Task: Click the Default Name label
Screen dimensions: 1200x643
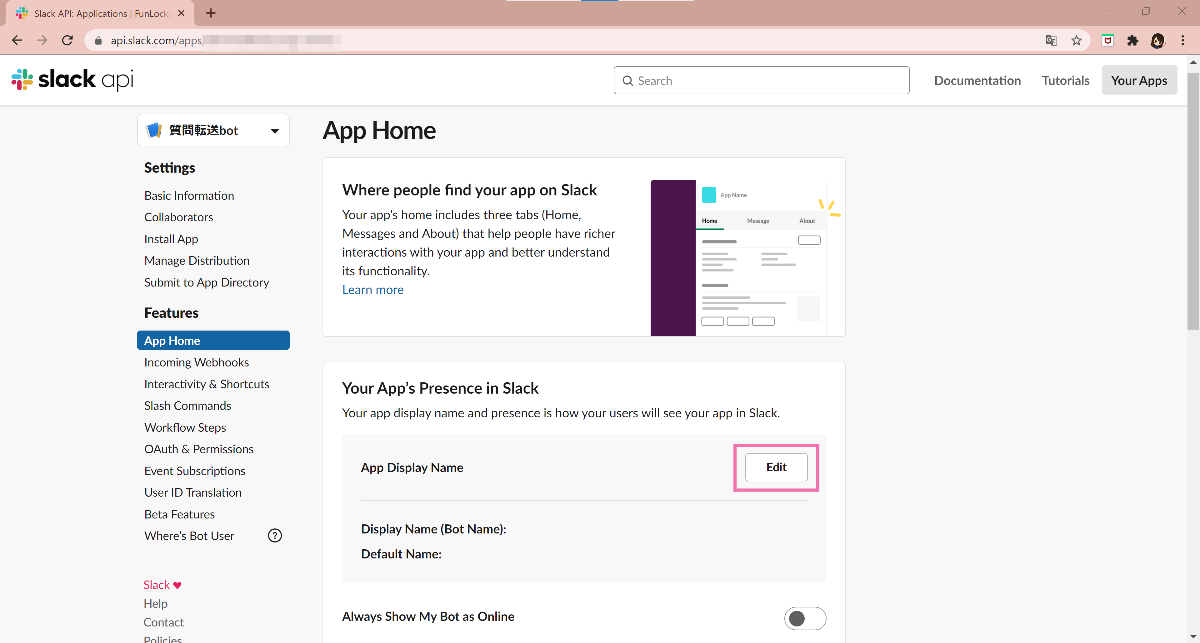Action: [401, 554]
